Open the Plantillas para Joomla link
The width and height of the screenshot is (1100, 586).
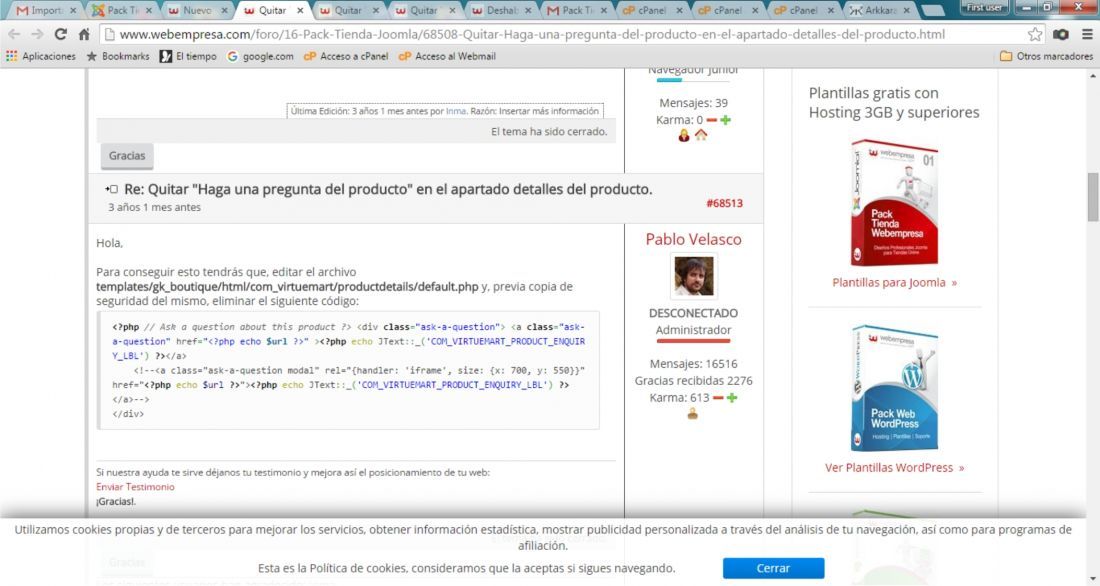[x=894, y=283]
